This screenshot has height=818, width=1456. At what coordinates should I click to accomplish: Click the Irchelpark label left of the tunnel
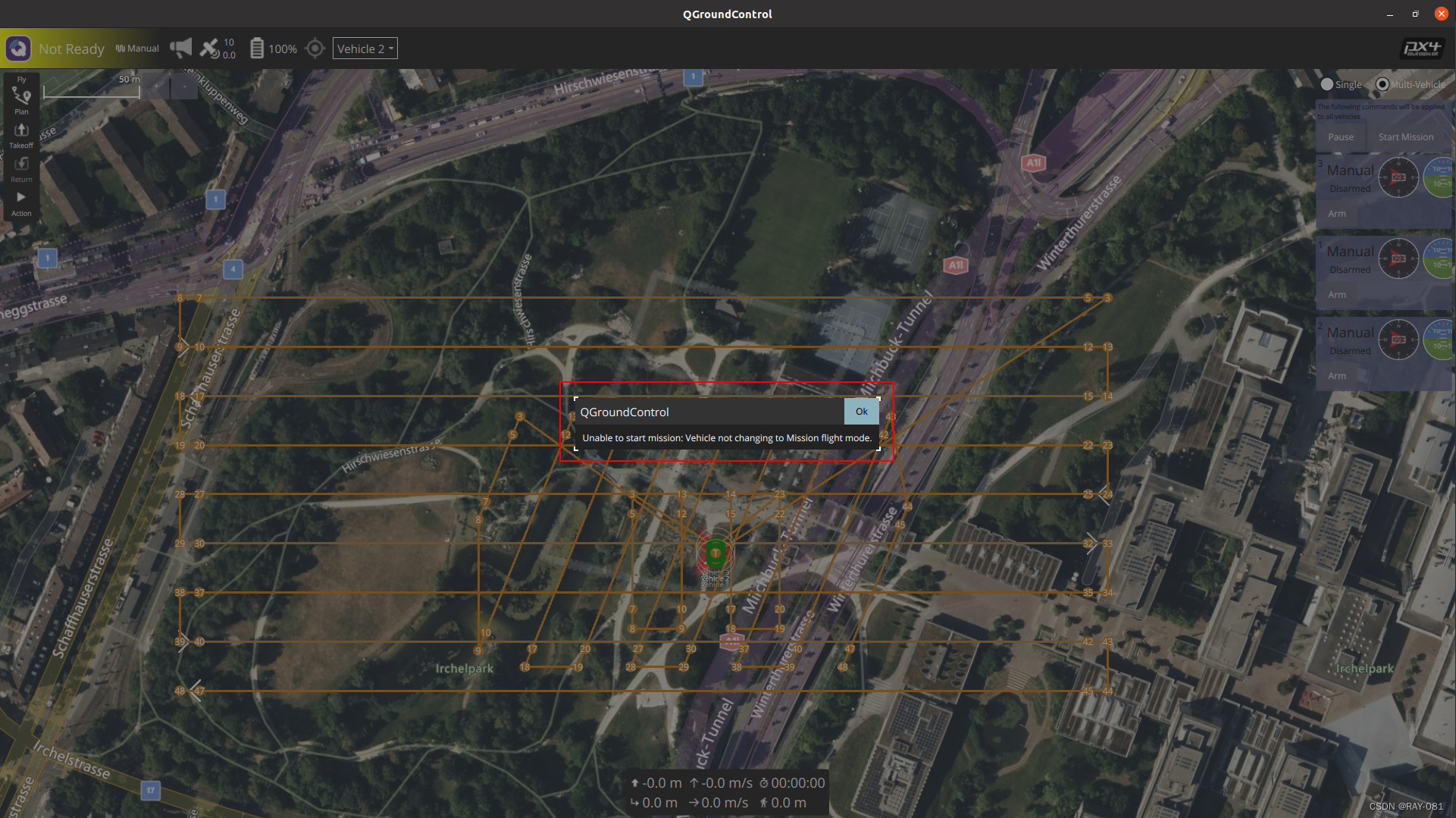click(464, 669)
